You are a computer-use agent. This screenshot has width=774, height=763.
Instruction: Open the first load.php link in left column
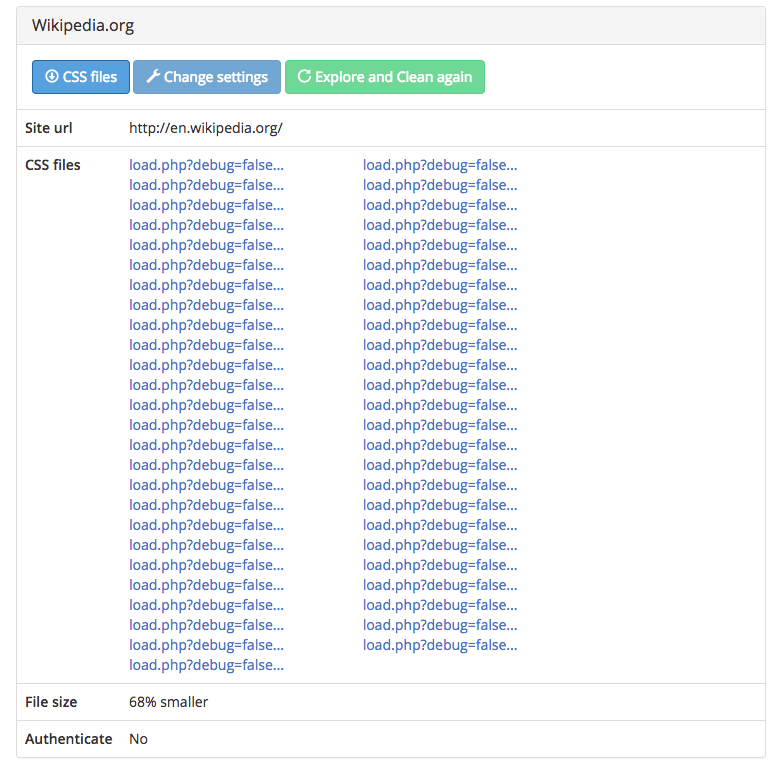(x=206, y=165)
